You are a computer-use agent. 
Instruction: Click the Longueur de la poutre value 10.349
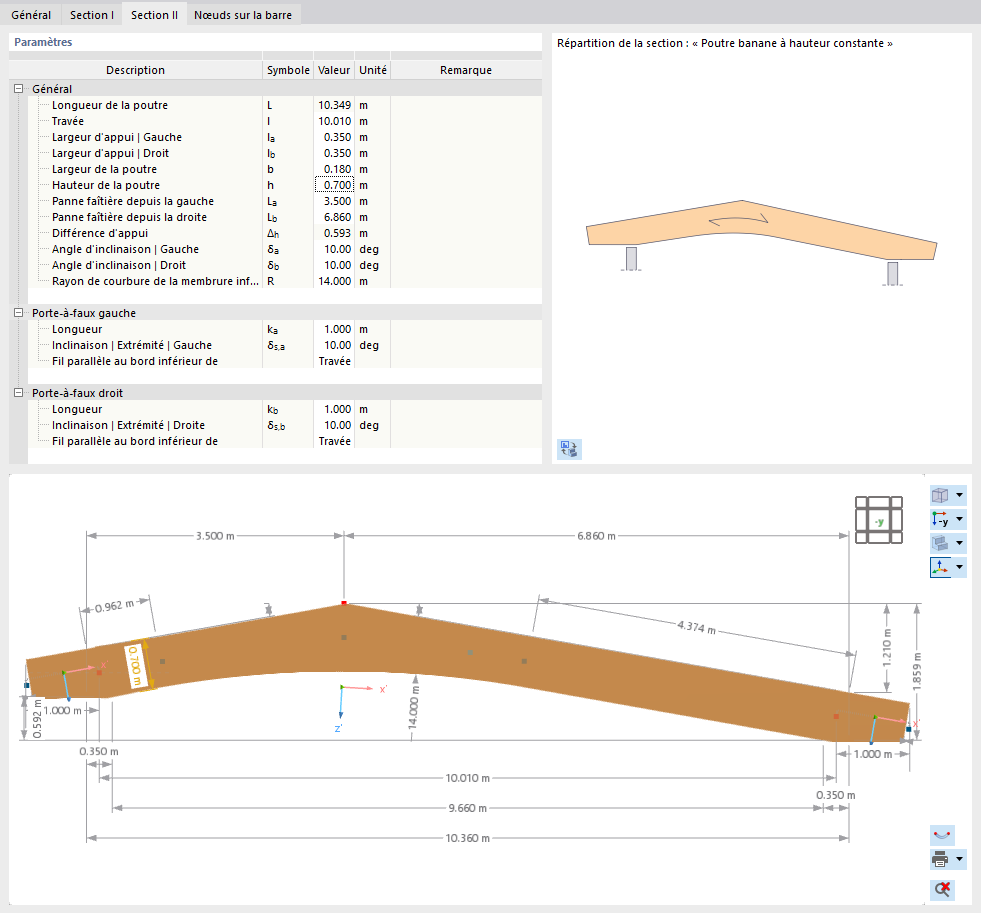coord(334,105)
